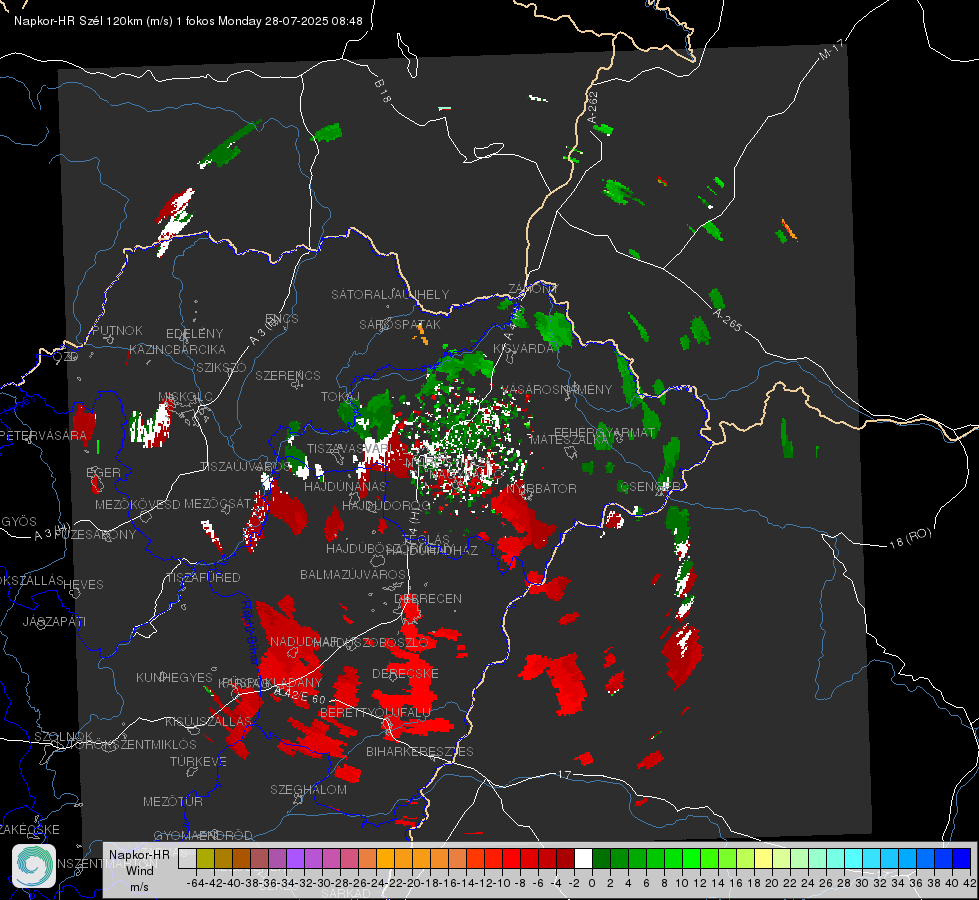The image size is (979, 900).
Task: Click the HEVES city label
Action: click(x=84, y=585)
